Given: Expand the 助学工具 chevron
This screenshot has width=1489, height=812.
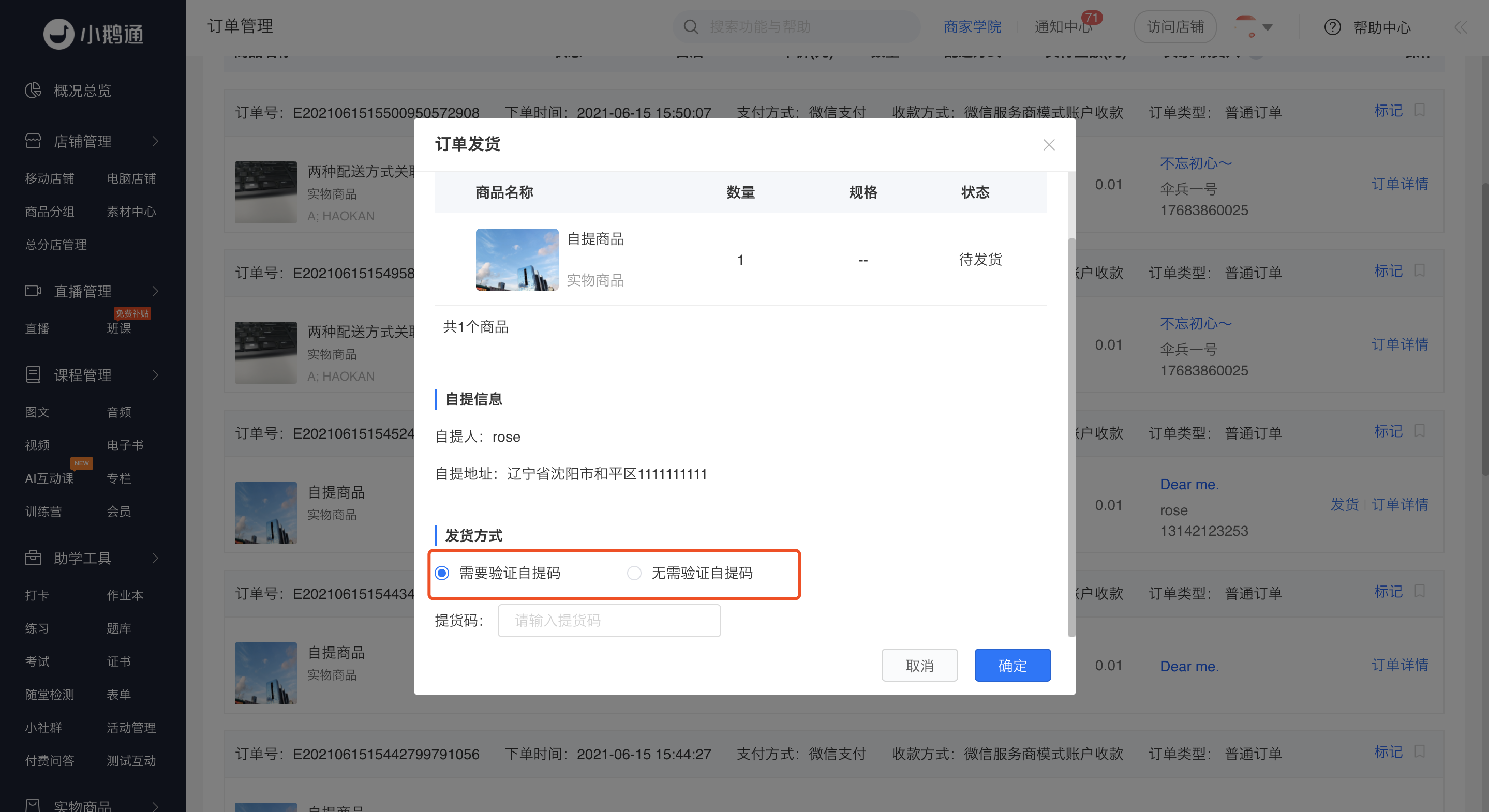Looking at the screenshot, I should [155, 558].
